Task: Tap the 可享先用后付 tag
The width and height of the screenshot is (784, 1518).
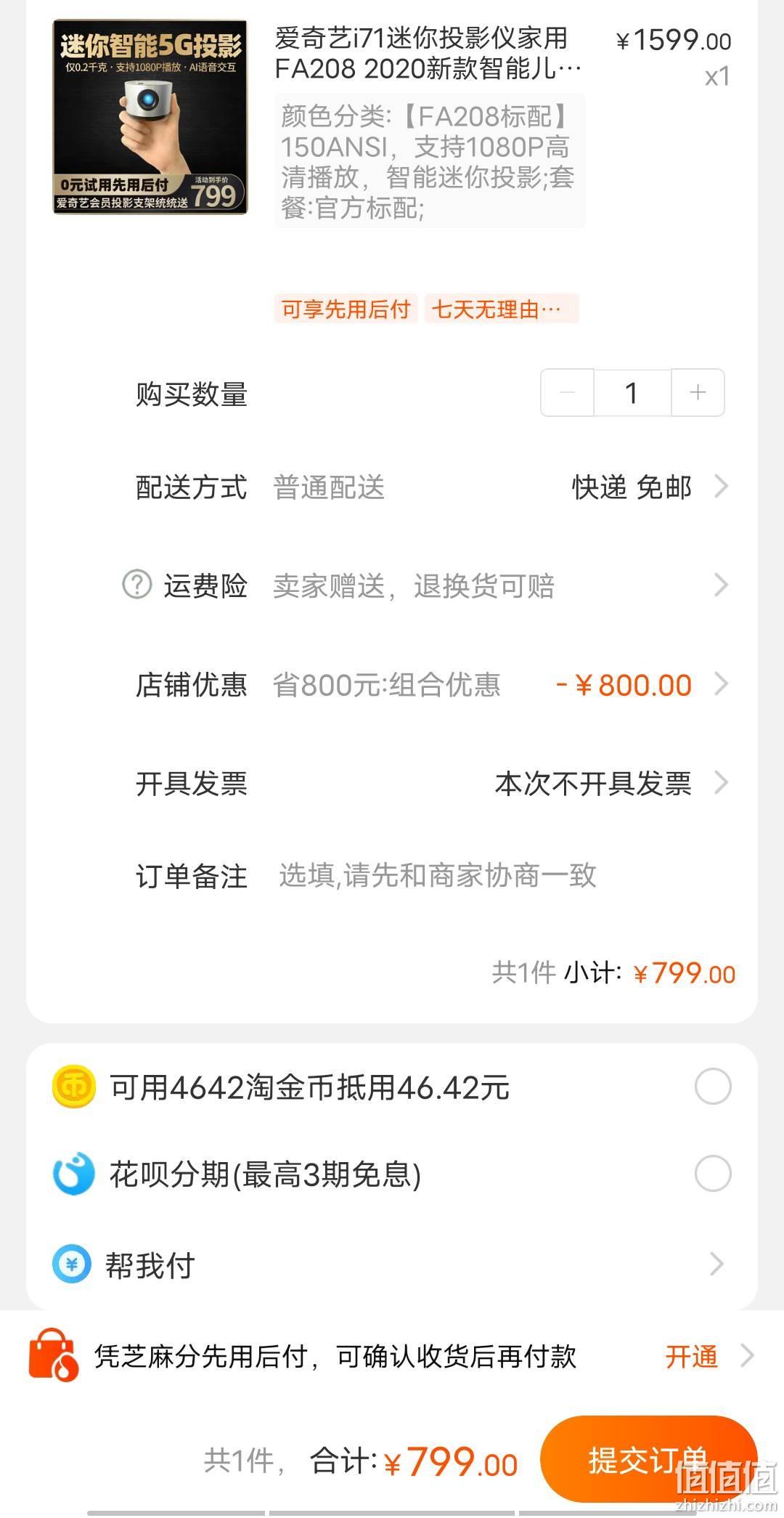Action: pyautogui.click(x=346, y=309)
